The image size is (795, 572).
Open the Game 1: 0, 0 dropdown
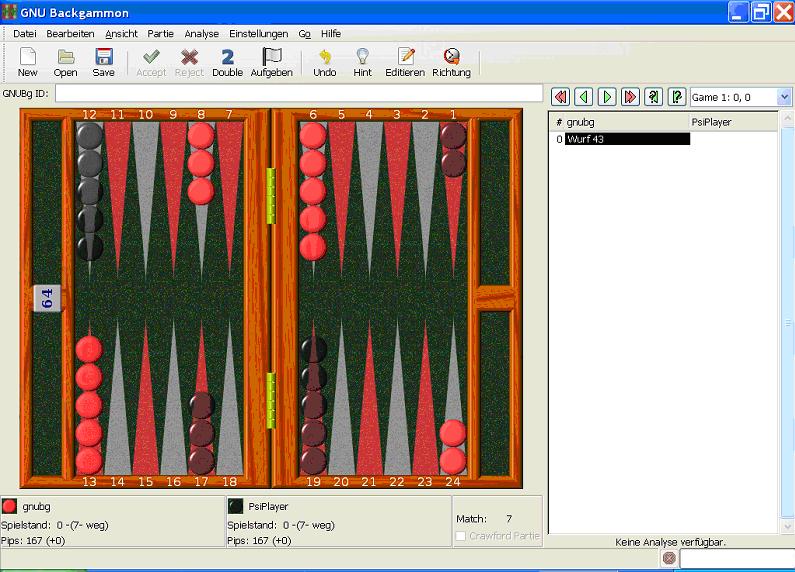click(740, 97)
